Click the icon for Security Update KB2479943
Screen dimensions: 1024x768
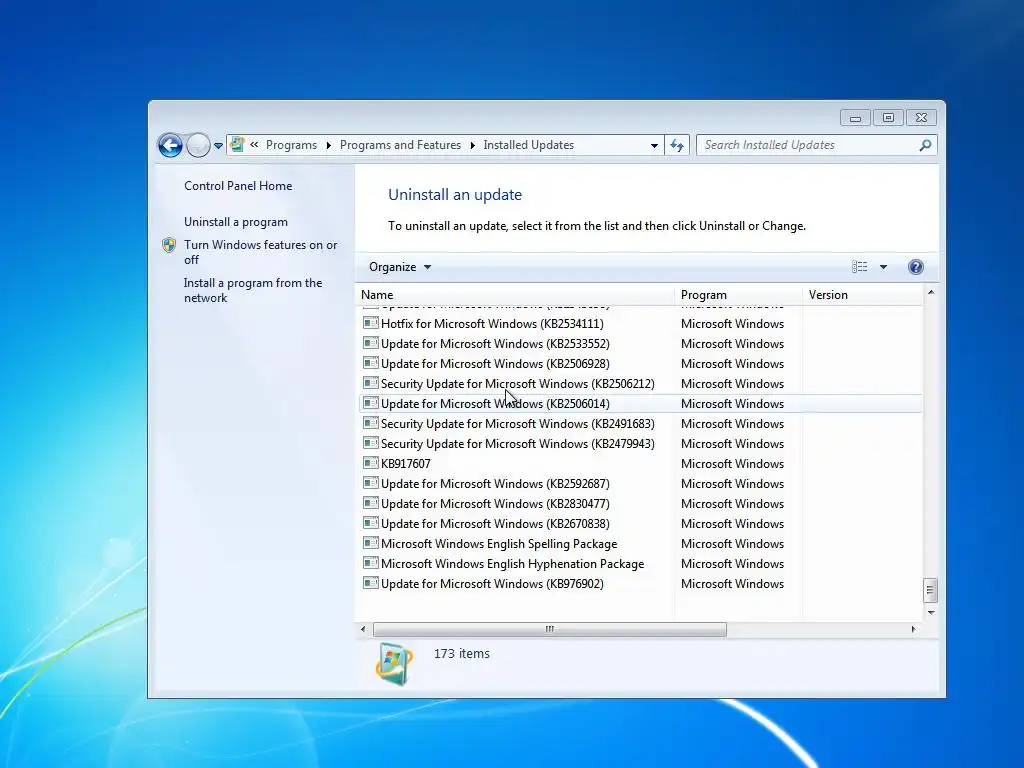point(371,443)
